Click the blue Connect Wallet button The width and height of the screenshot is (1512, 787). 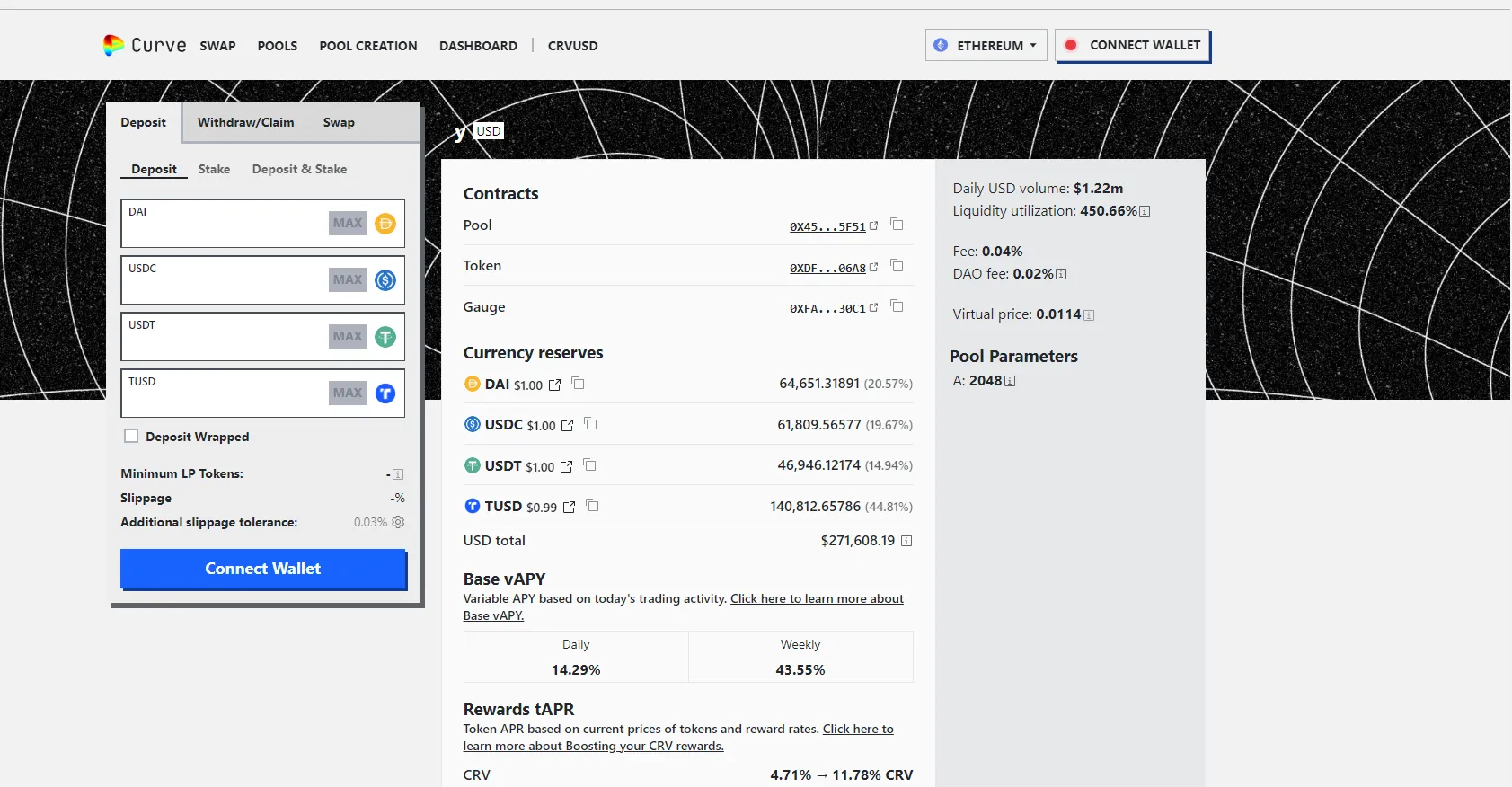click(263, 569)
